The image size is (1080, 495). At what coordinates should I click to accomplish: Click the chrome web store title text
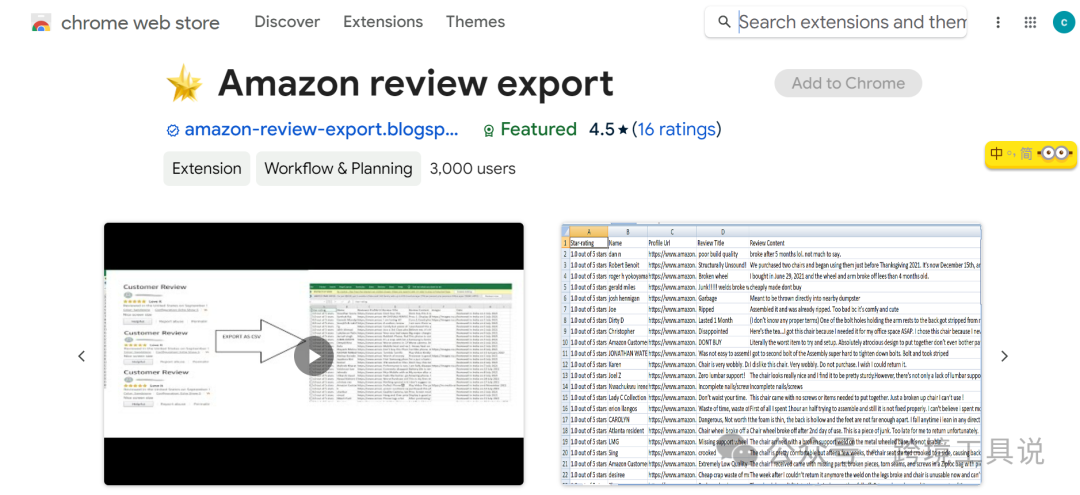(140, 23)
